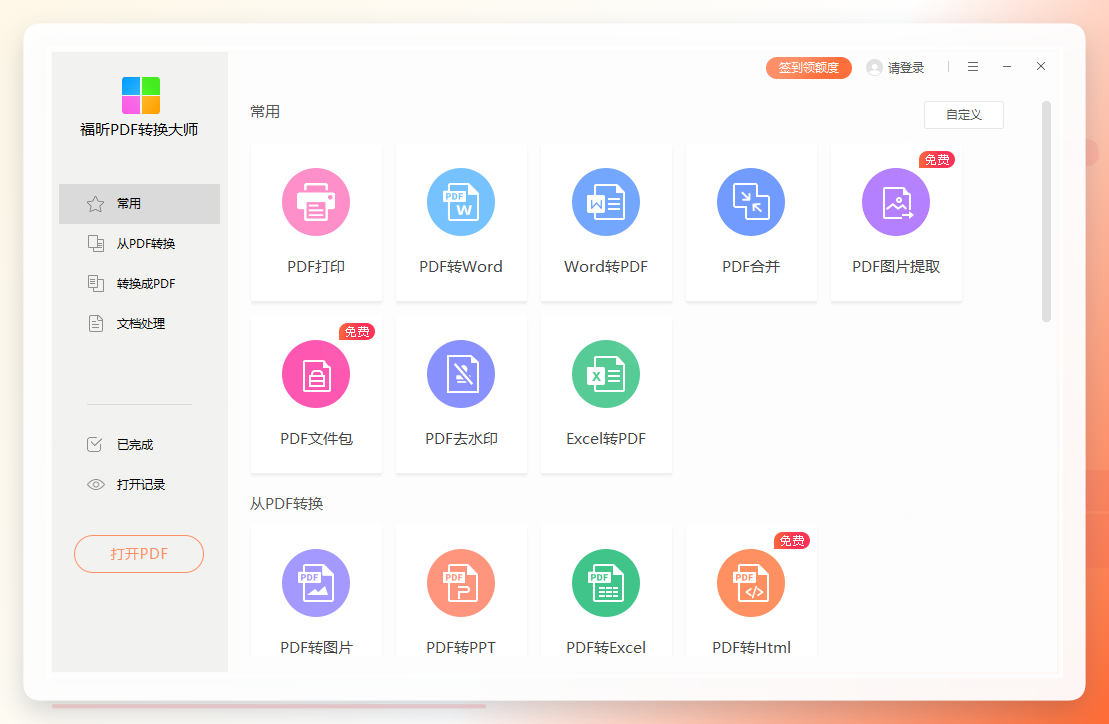The image size is (1109, 724).
Task: Click the icon beside 从PDF转换
Action: click(x=95, y=243)
